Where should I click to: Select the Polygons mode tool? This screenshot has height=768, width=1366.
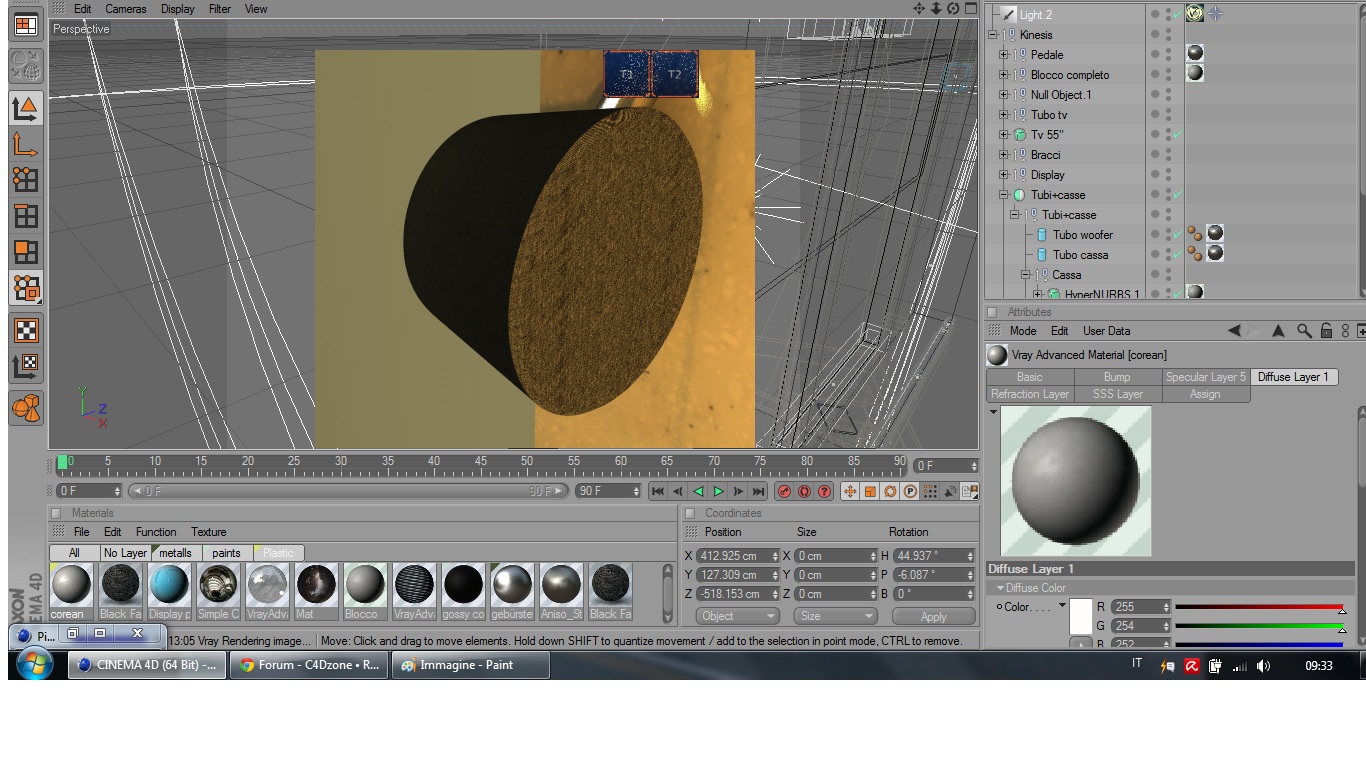(26, 252)
